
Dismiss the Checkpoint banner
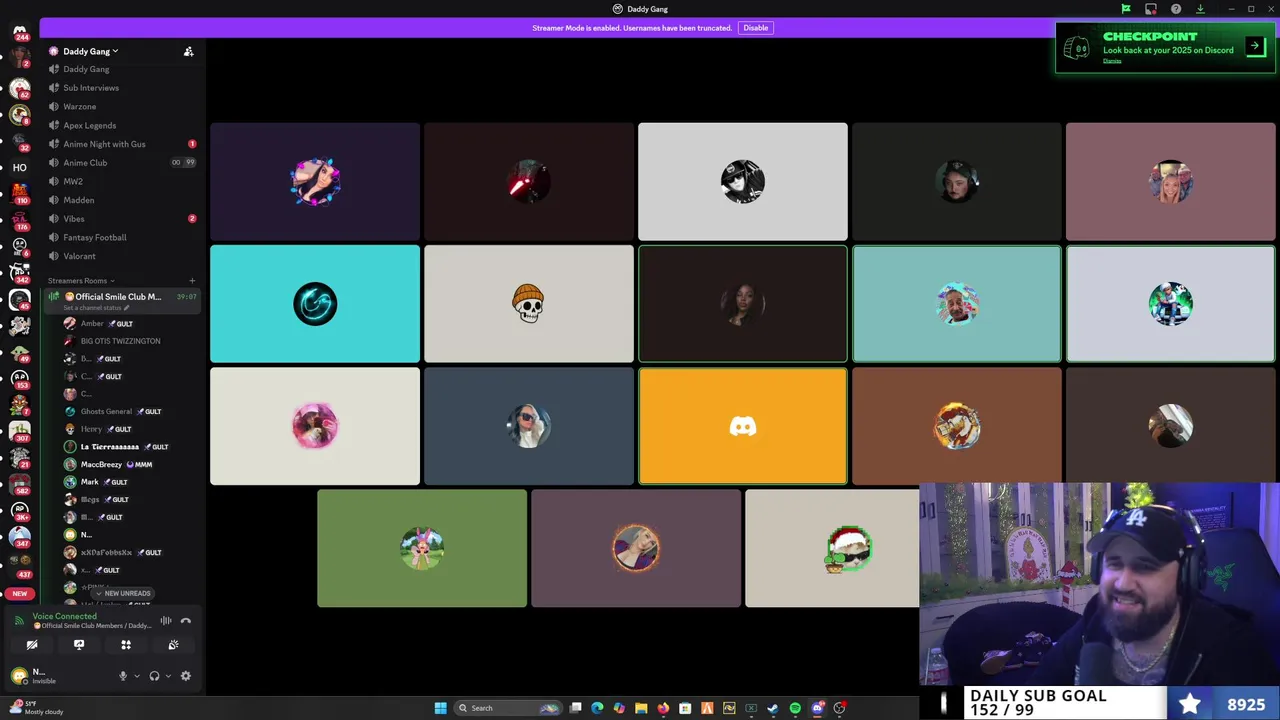pyautogui.click(x=1112, y=61)
